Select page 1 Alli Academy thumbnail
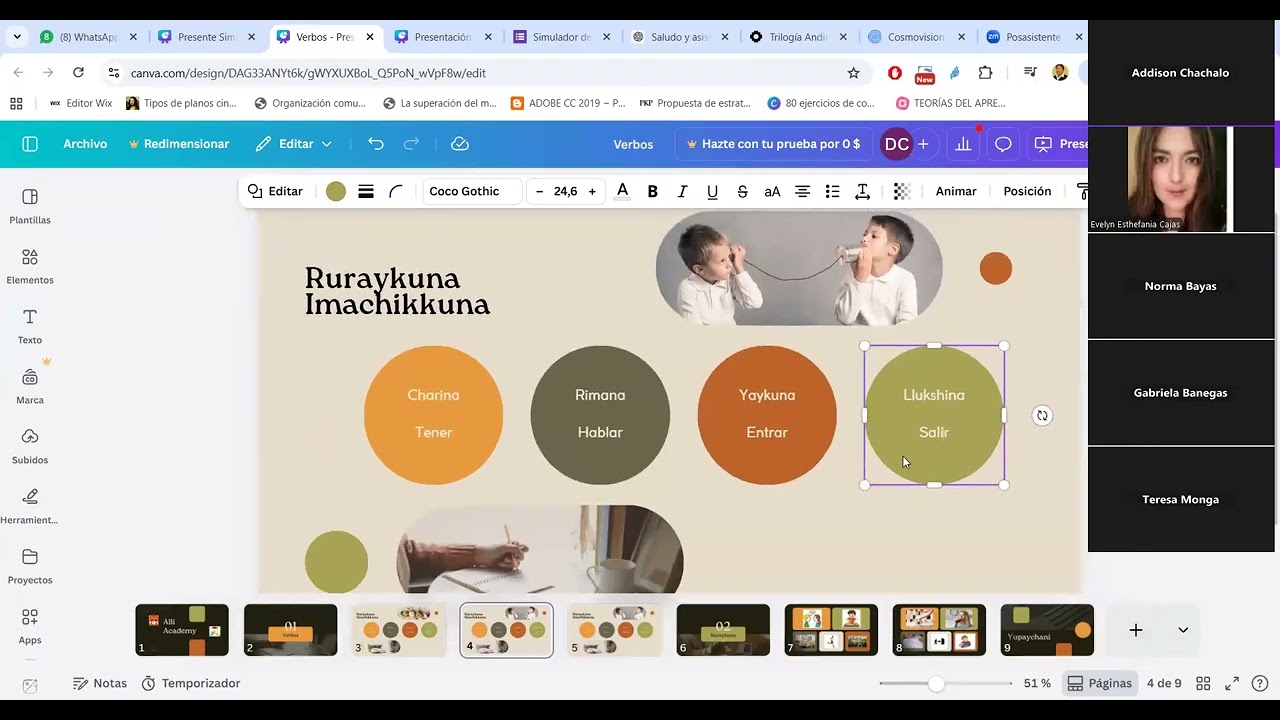1280x720 pixels. (x=182, y=630)
